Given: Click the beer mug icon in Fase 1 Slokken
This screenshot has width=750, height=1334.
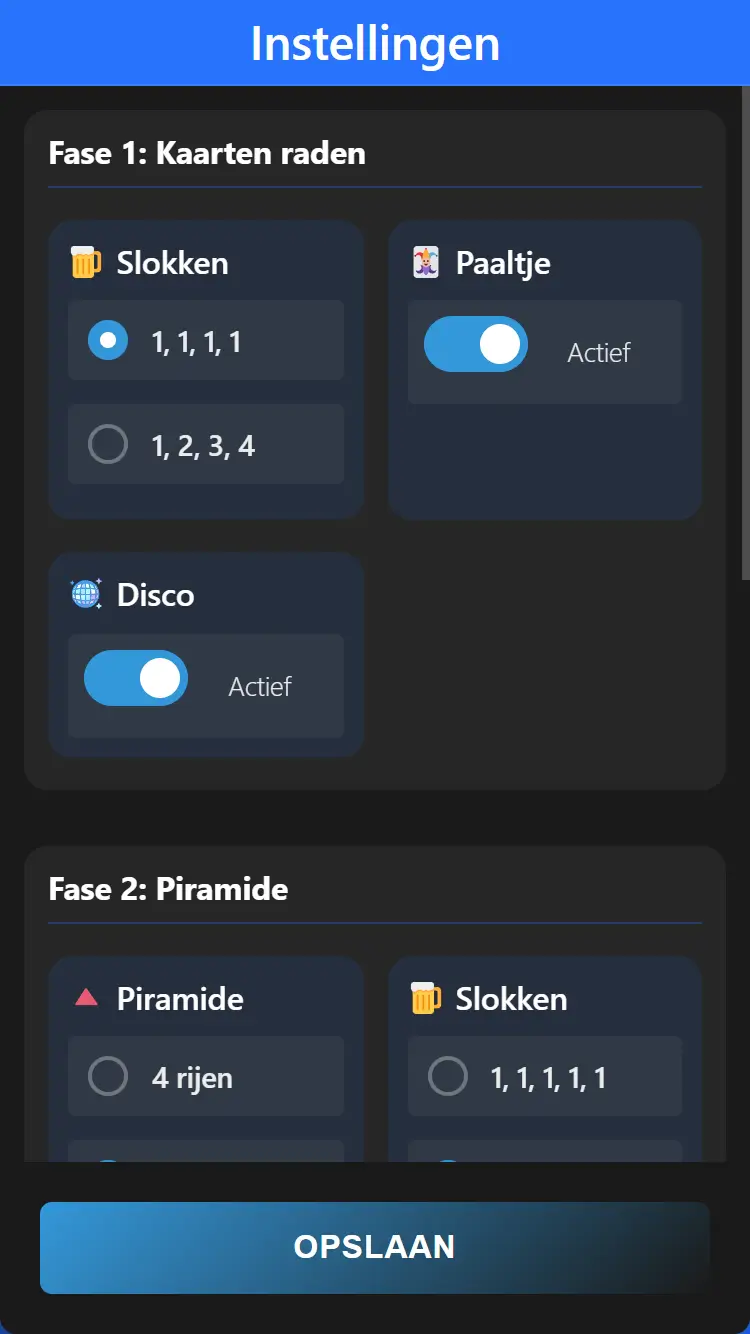Looking at the screenshot, I should pyautogui.click(x=86, y=263).
